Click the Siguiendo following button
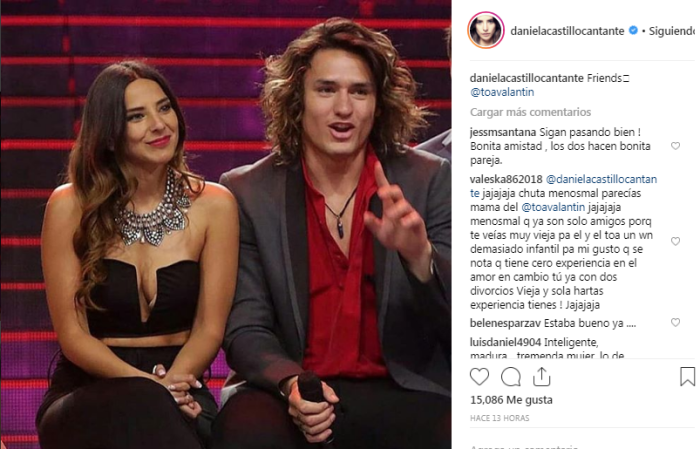 (x=671, y=31)
